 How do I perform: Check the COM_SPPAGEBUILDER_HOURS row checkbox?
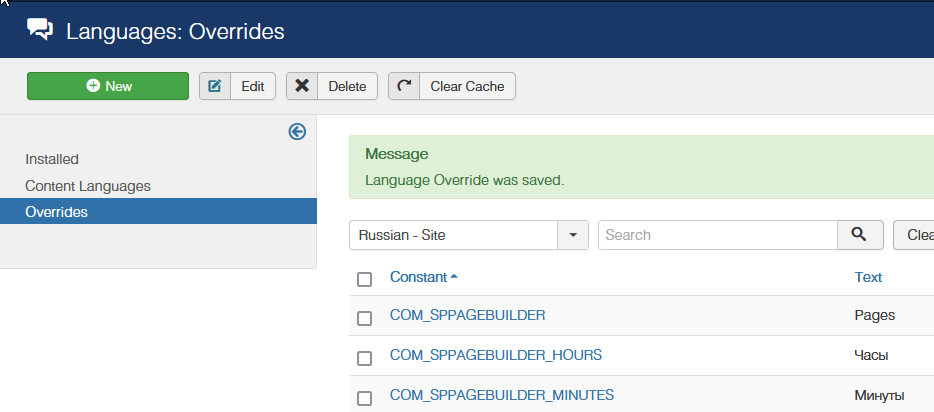tap(364, 357)
